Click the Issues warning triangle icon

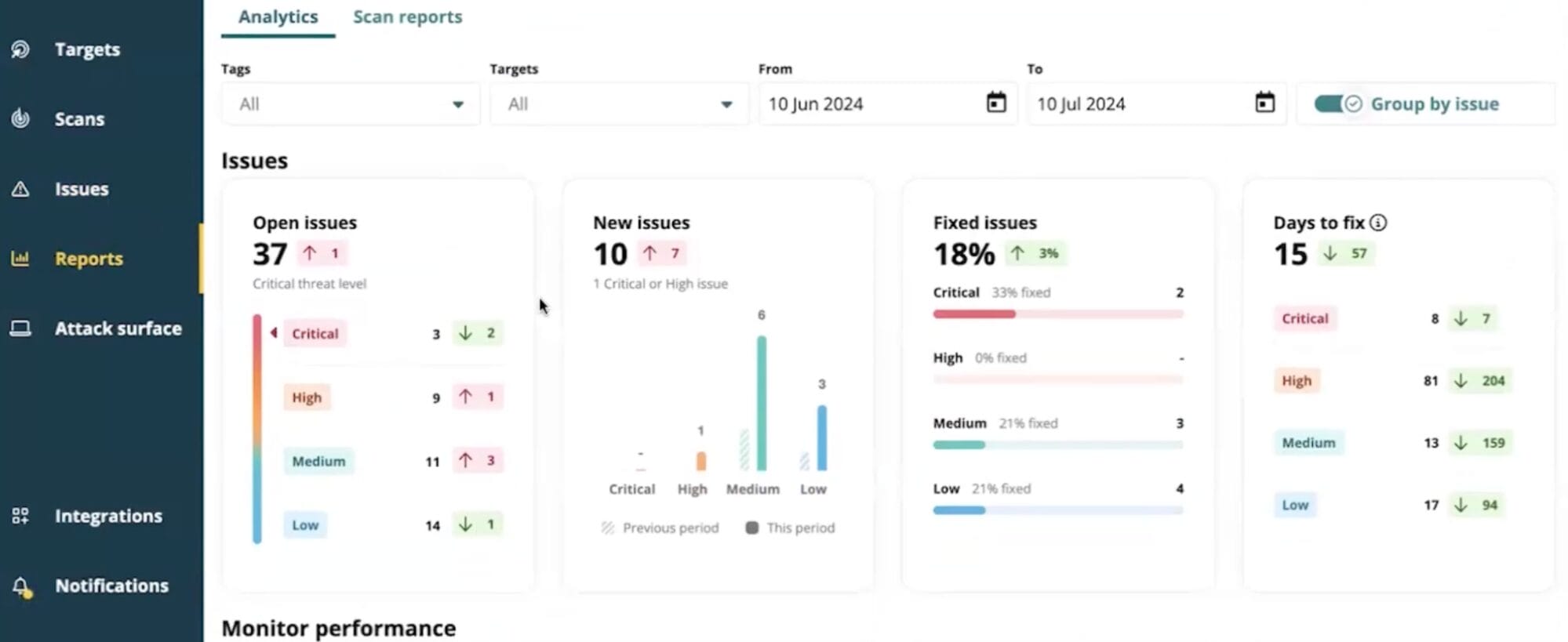(20, 189)
